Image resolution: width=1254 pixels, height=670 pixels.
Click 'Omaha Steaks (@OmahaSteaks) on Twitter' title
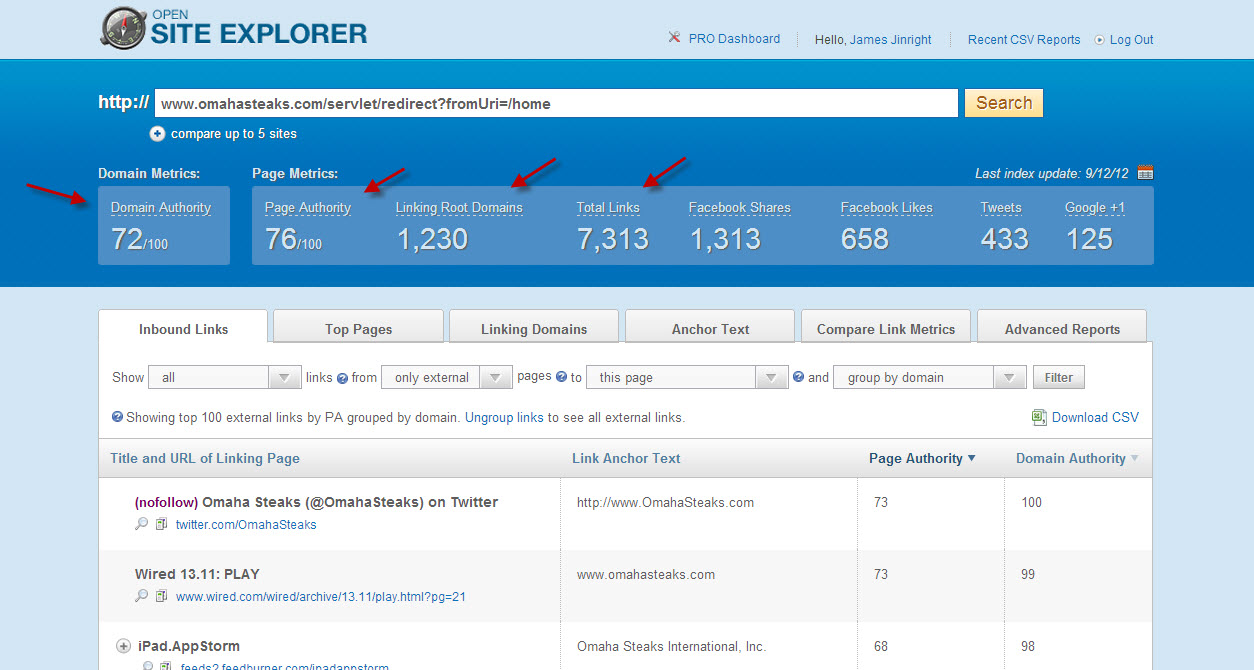tap(350, 502)
